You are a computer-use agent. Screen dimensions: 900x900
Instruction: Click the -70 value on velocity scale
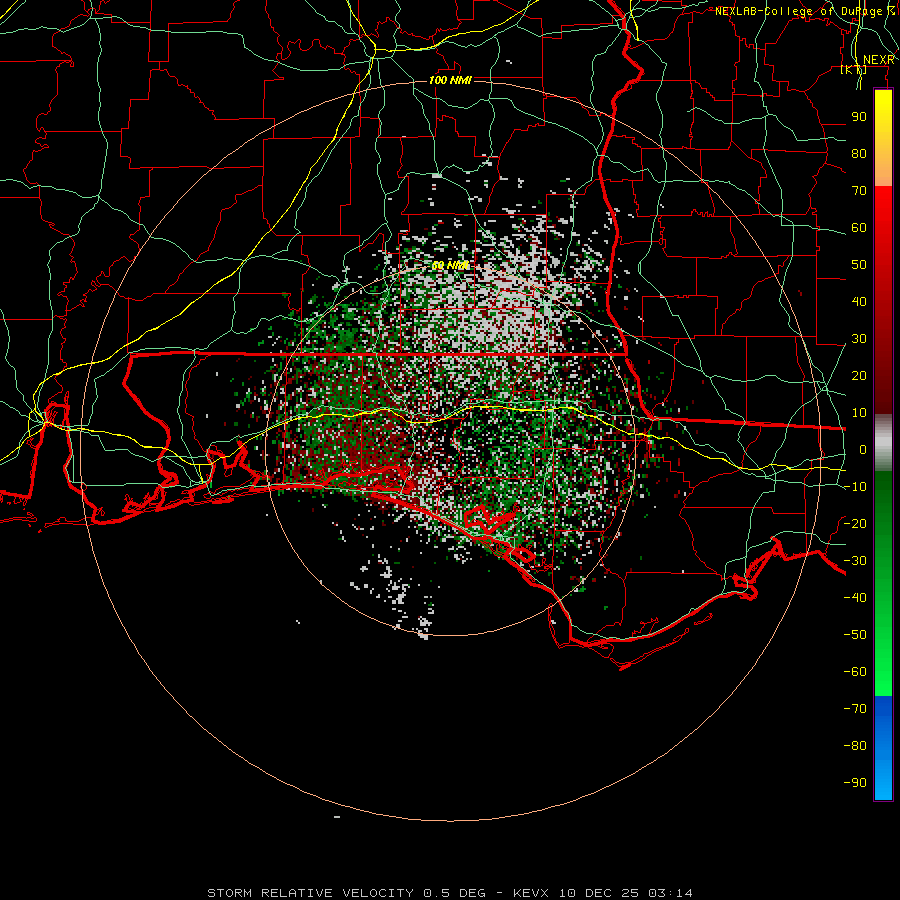click(855, 709)
